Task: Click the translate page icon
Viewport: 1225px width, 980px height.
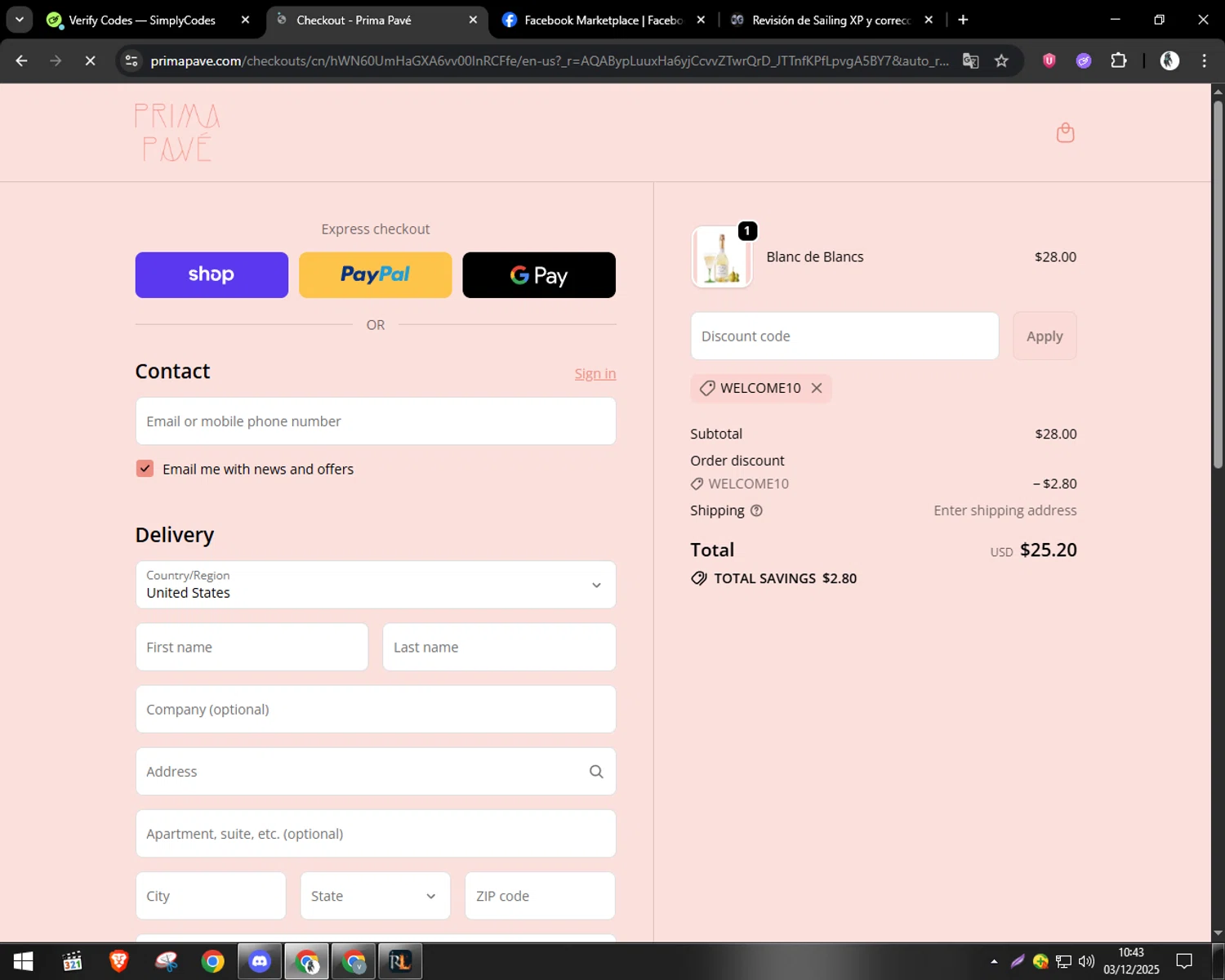Action: click(970, 60)
